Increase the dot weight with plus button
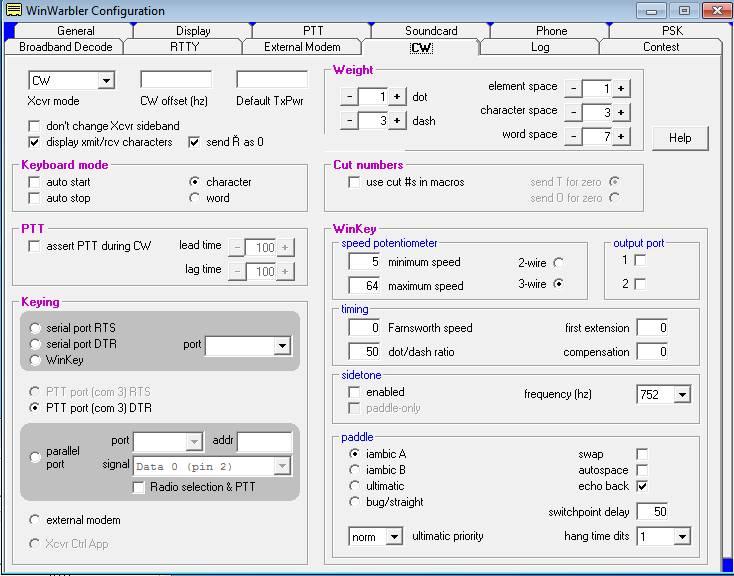The width and height of the screenshot is (734, 576). [397, 97]
